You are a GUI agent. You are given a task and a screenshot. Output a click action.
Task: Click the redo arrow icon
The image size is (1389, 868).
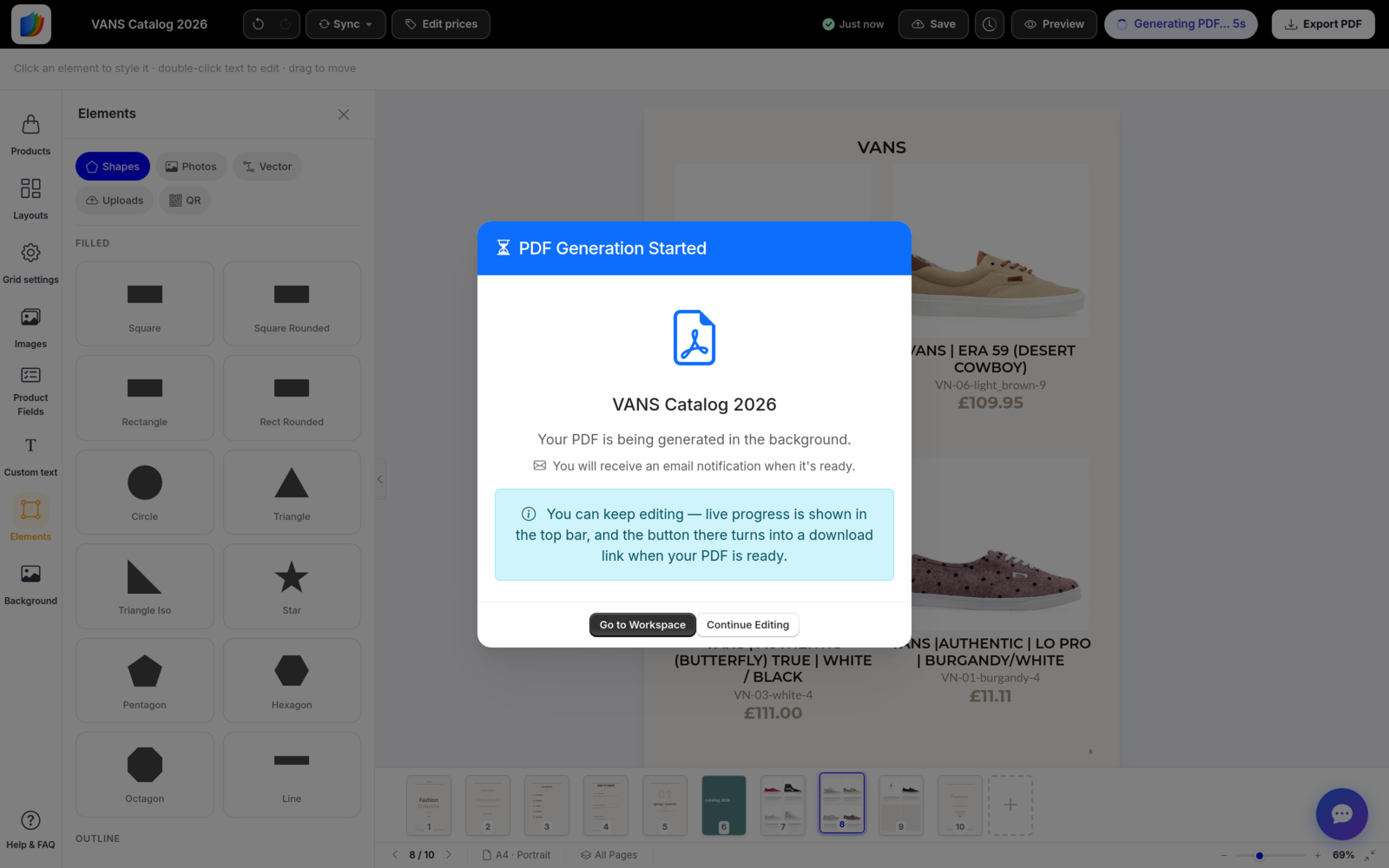tap(285, 24)
